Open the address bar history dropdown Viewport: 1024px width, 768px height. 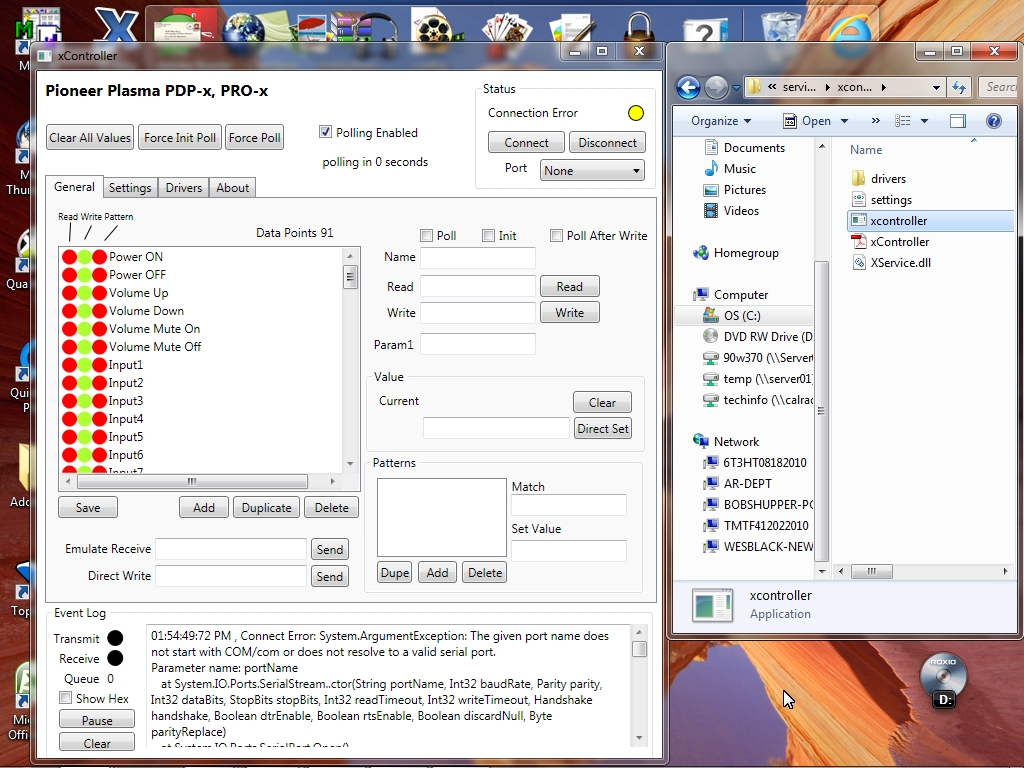936,87
